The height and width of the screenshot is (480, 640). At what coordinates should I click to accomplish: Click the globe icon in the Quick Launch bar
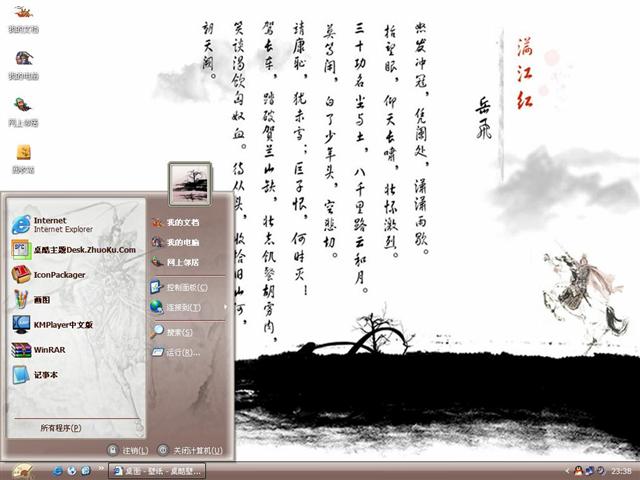72,471
